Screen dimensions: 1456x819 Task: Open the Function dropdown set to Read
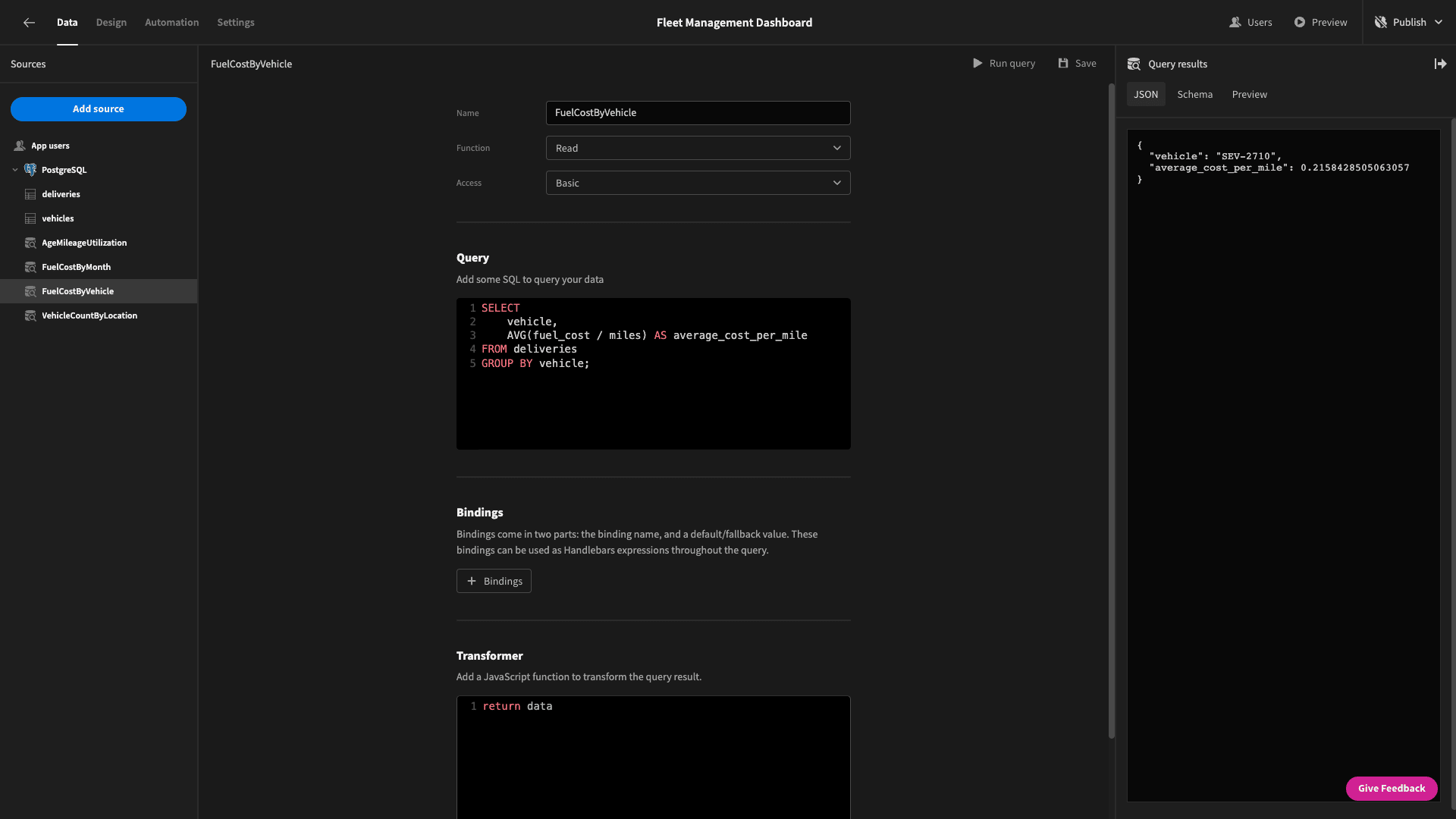(x=698, y=148)
